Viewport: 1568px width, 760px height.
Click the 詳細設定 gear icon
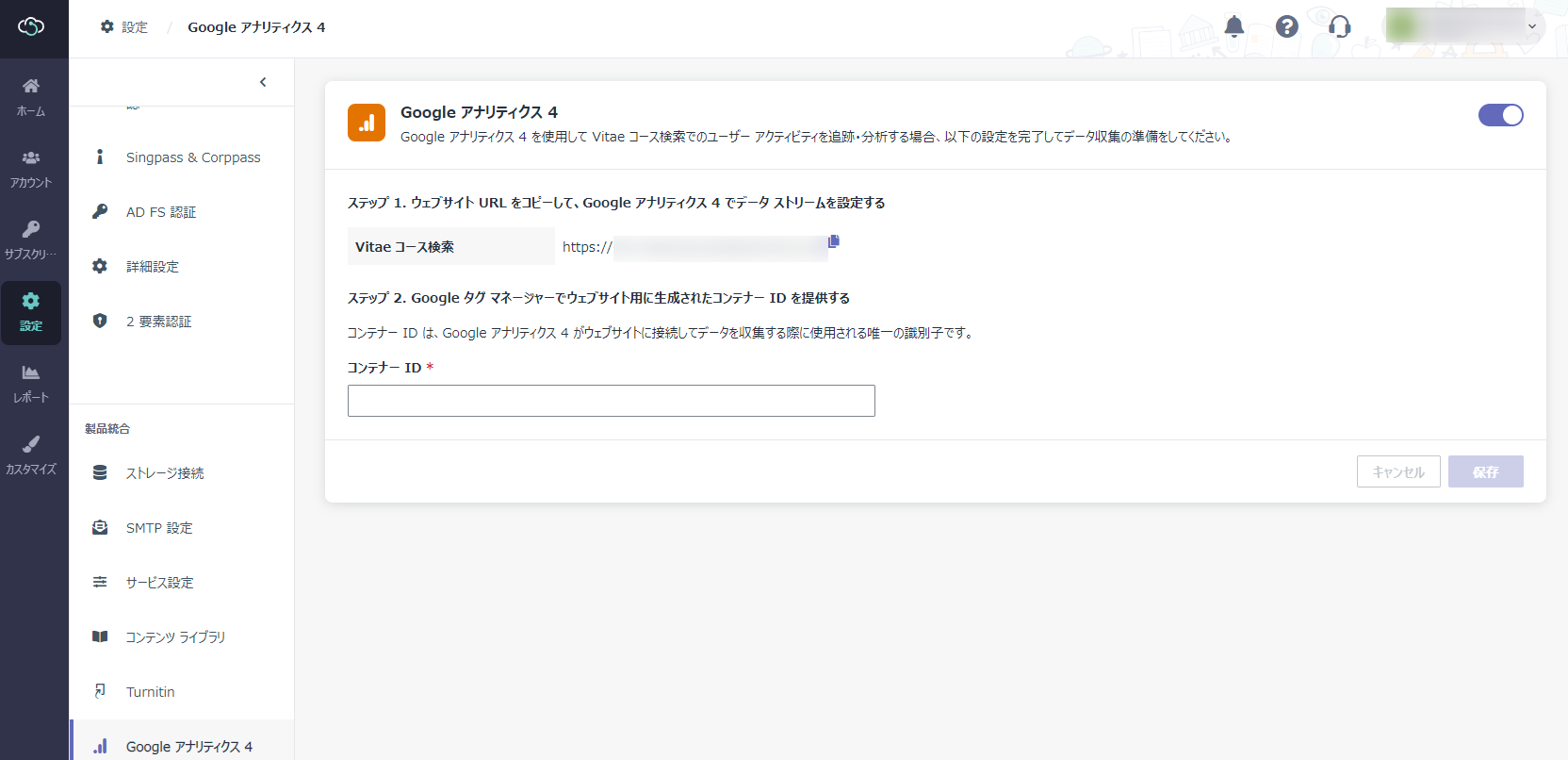[100, 266]
